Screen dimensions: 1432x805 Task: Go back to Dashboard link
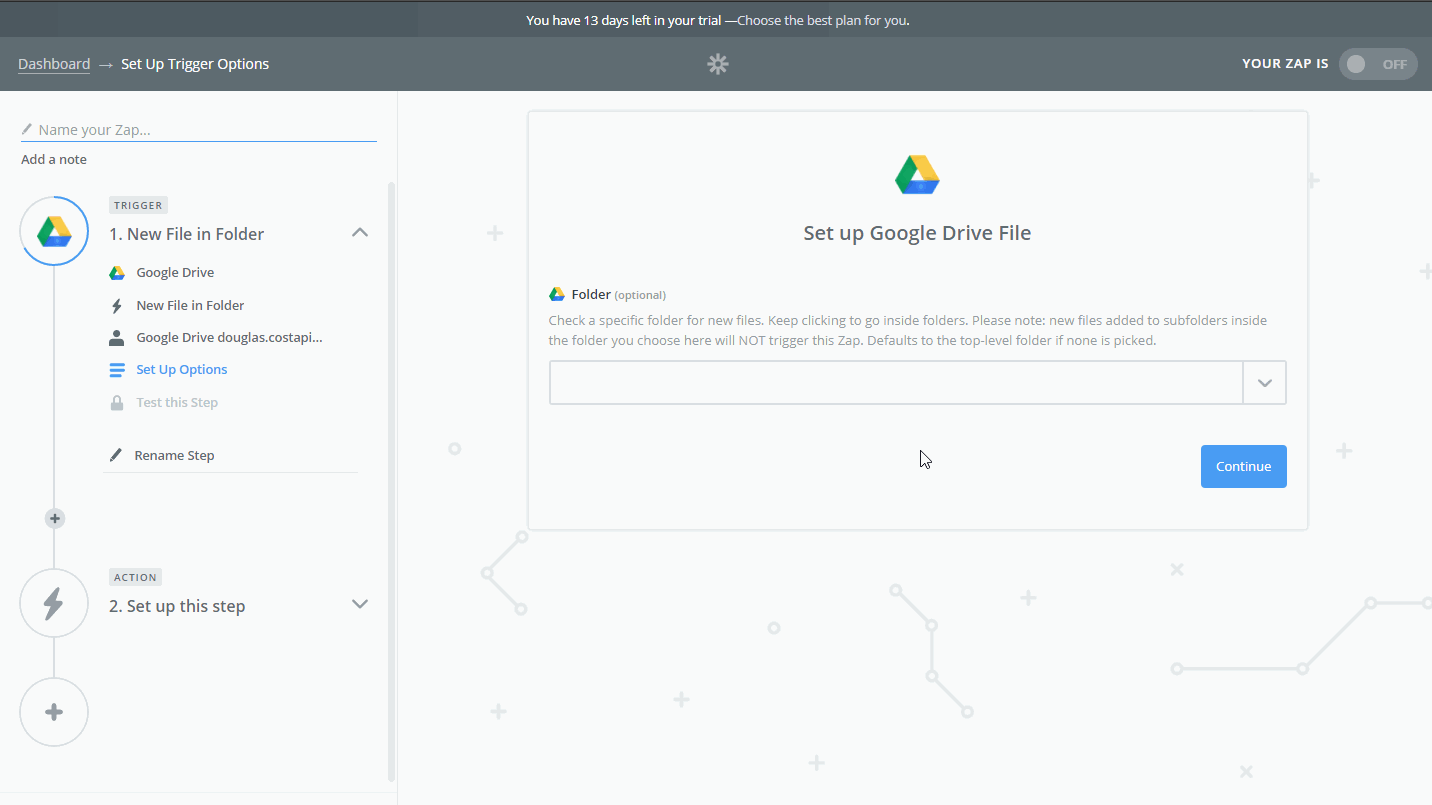tap(54, 64)
